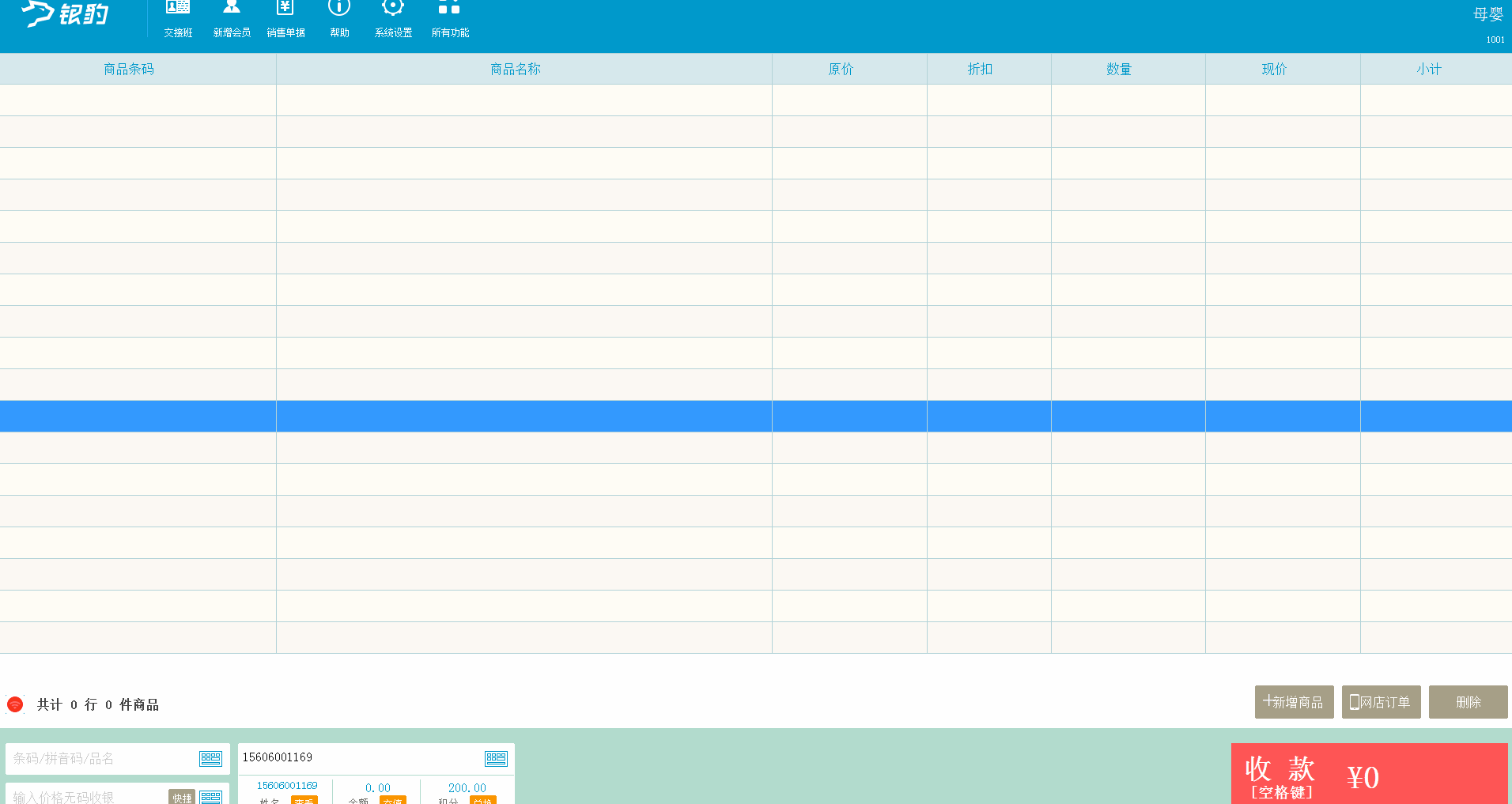Select the highlighted blue table row

(x=756, y=416)
